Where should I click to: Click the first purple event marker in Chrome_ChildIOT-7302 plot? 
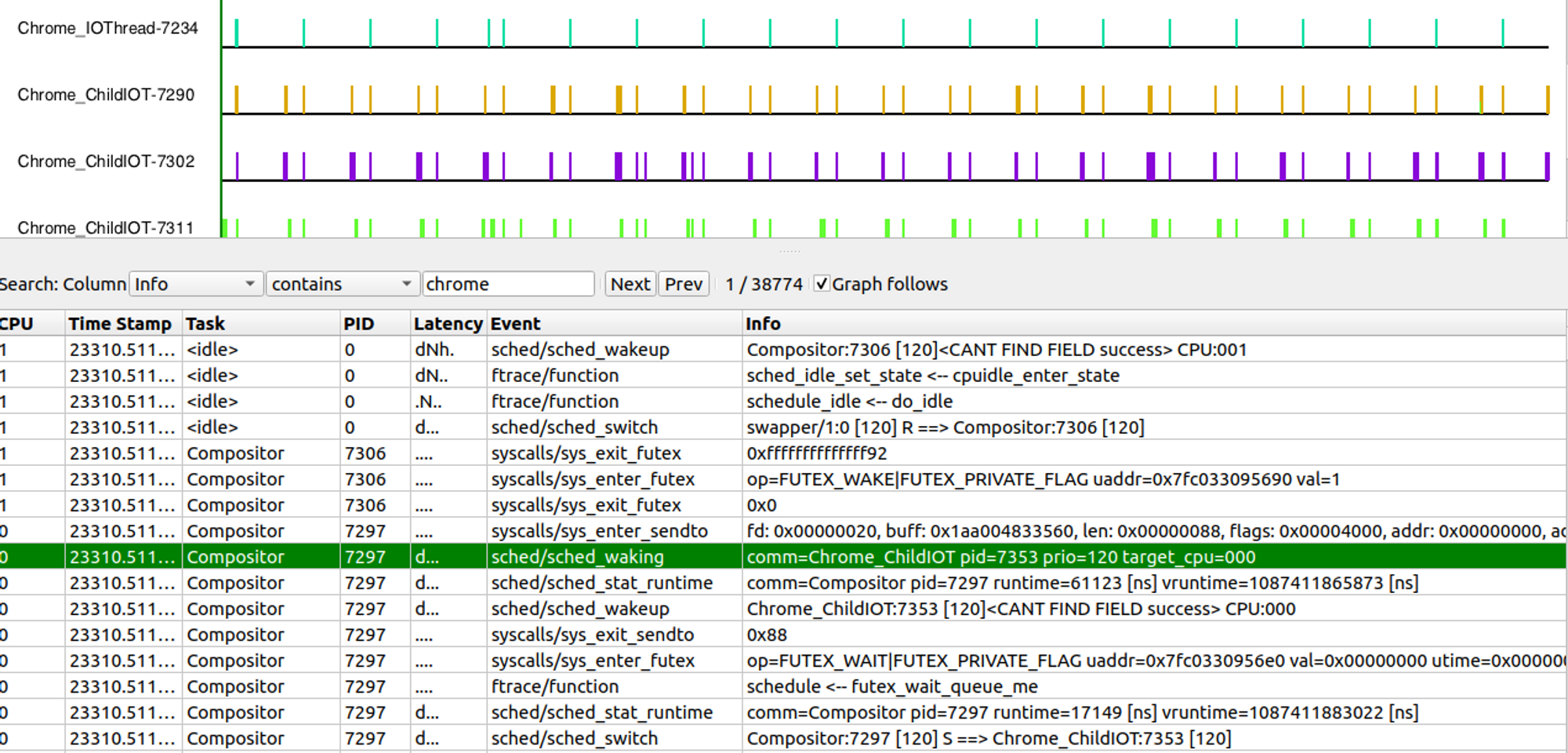[237, 166]
